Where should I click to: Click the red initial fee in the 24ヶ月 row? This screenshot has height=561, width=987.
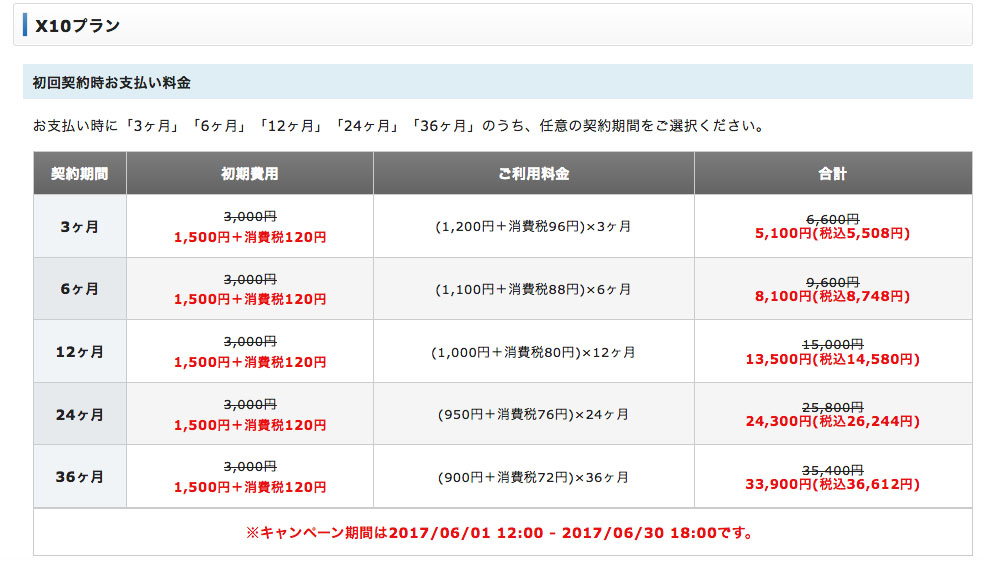(250, 425)
